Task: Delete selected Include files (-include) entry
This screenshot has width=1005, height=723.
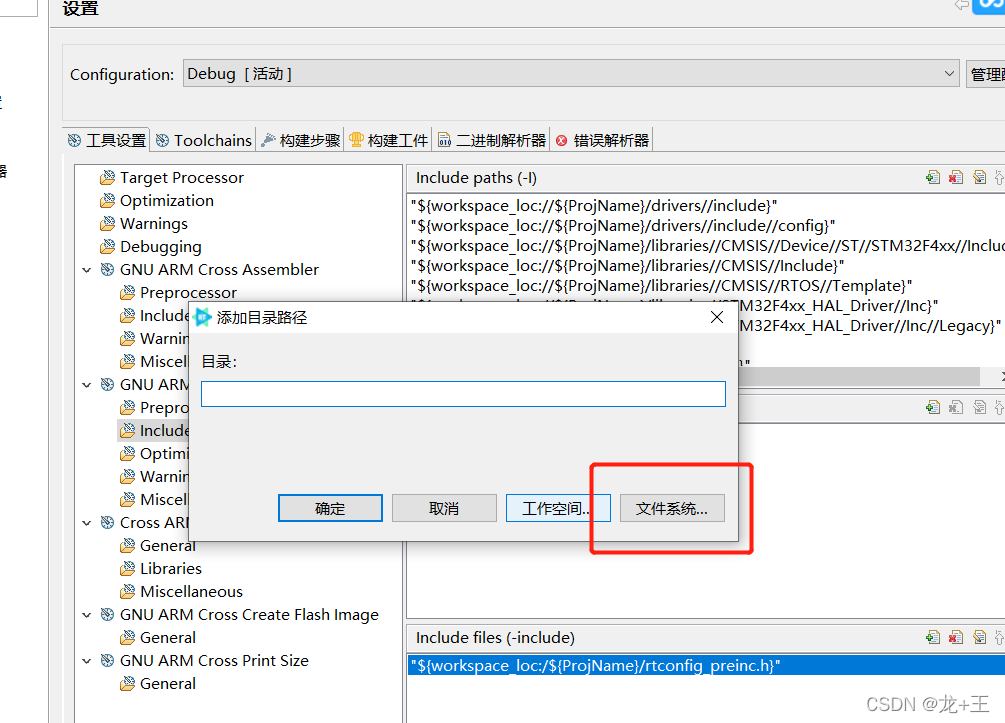Action: point(956,637)
